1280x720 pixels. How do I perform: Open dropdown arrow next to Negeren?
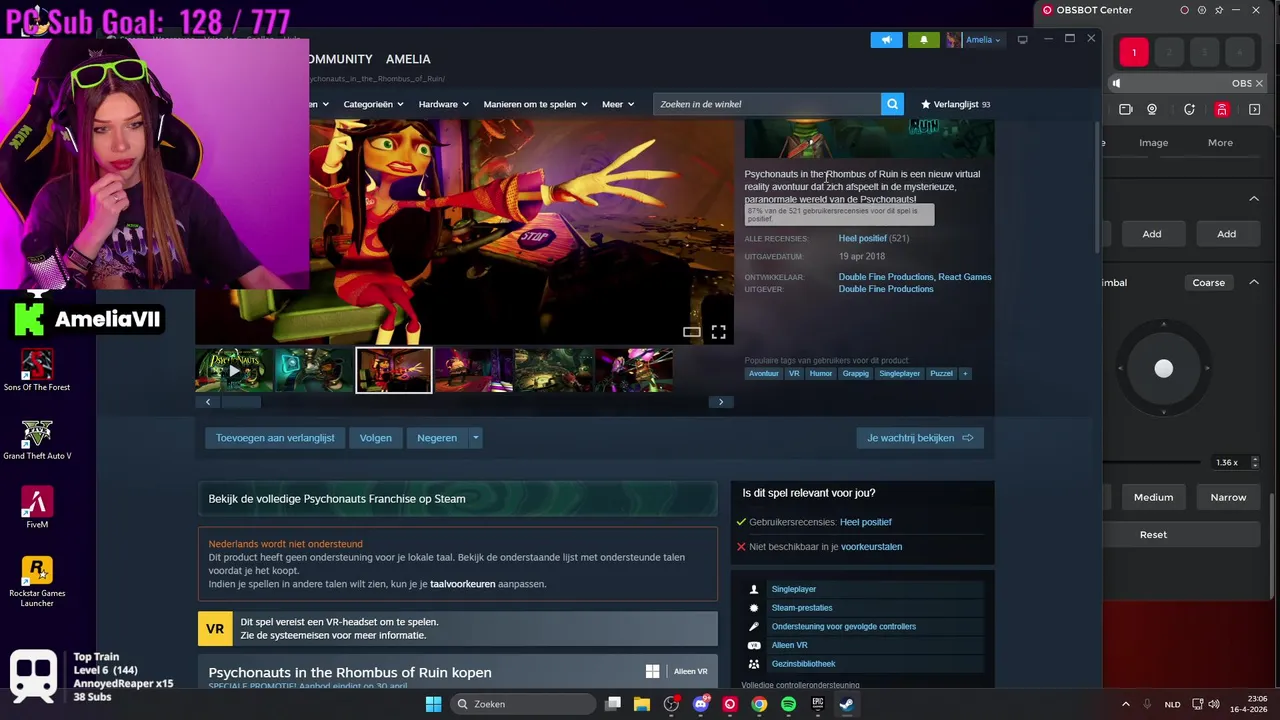pos(475,438)
